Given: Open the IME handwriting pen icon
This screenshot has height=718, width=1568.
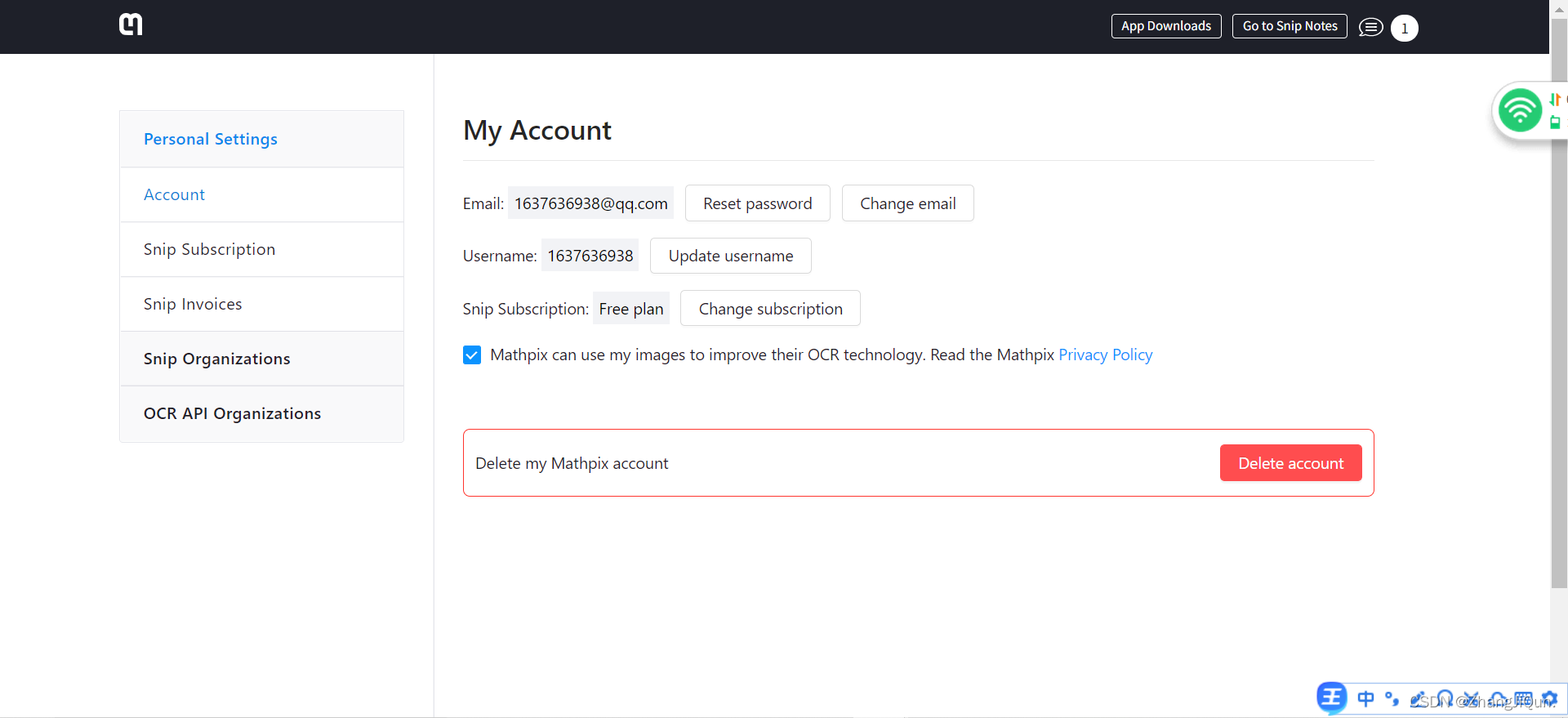Looking at the screenshot, I should pos(1419,699).
